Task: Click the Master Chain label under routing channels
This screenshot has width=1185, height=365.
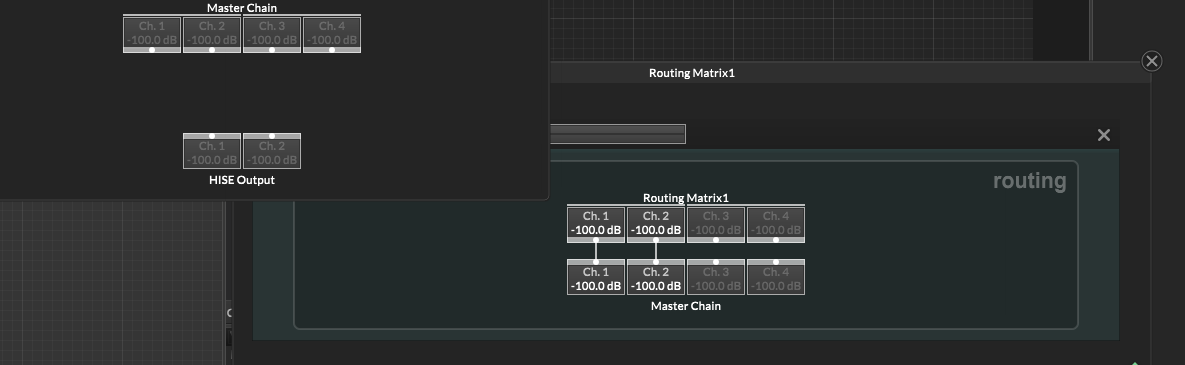Action: coord(685,306)
